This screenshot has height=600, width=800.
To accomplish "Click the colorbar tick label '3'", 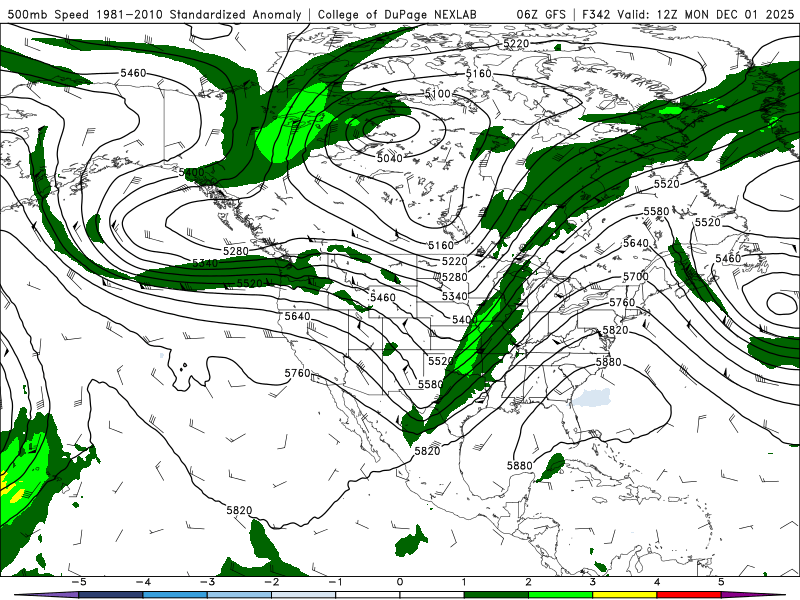I will [592, 582].
